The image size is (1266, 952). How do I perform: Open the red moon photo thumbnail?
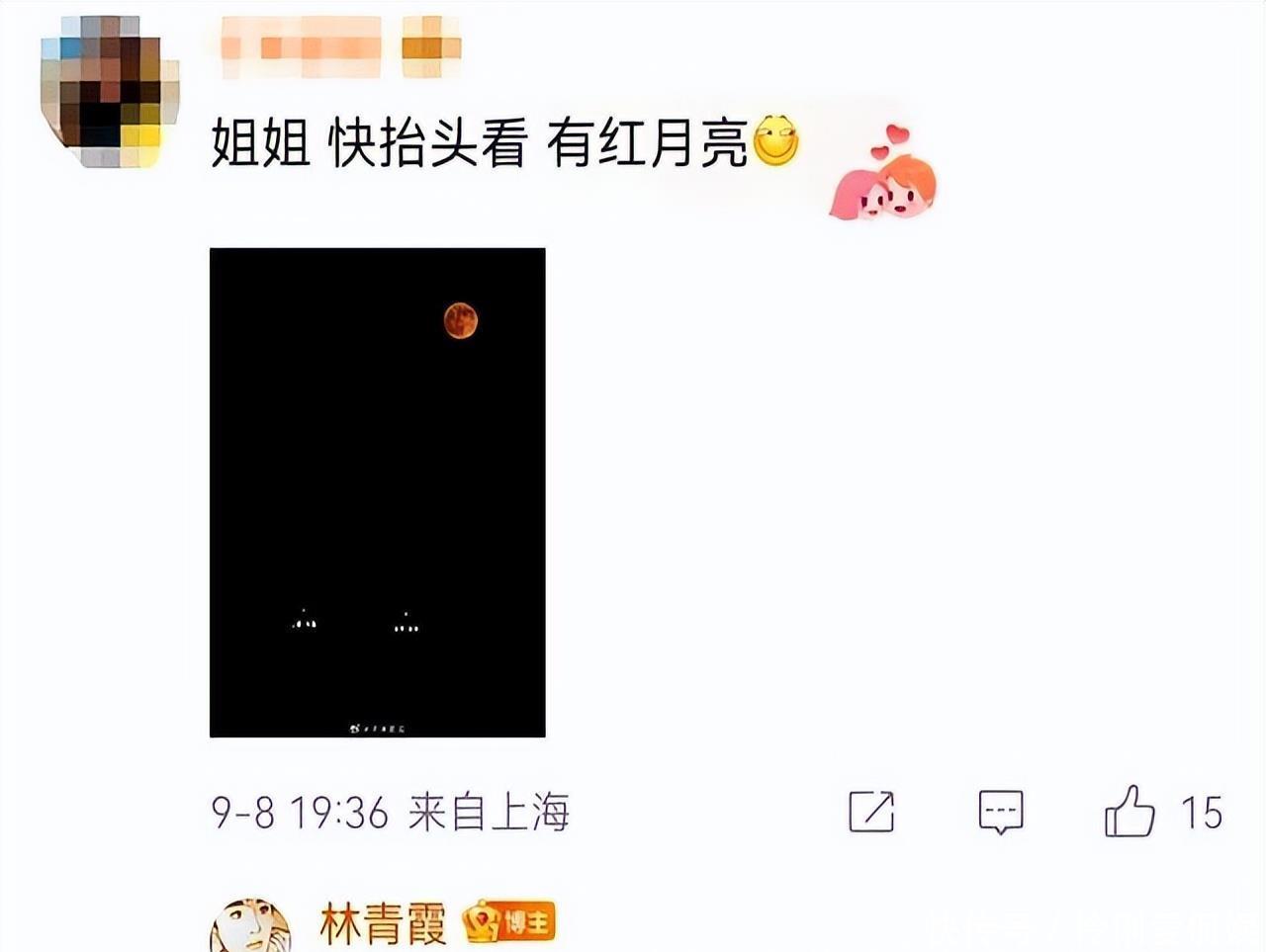[378, 492]
